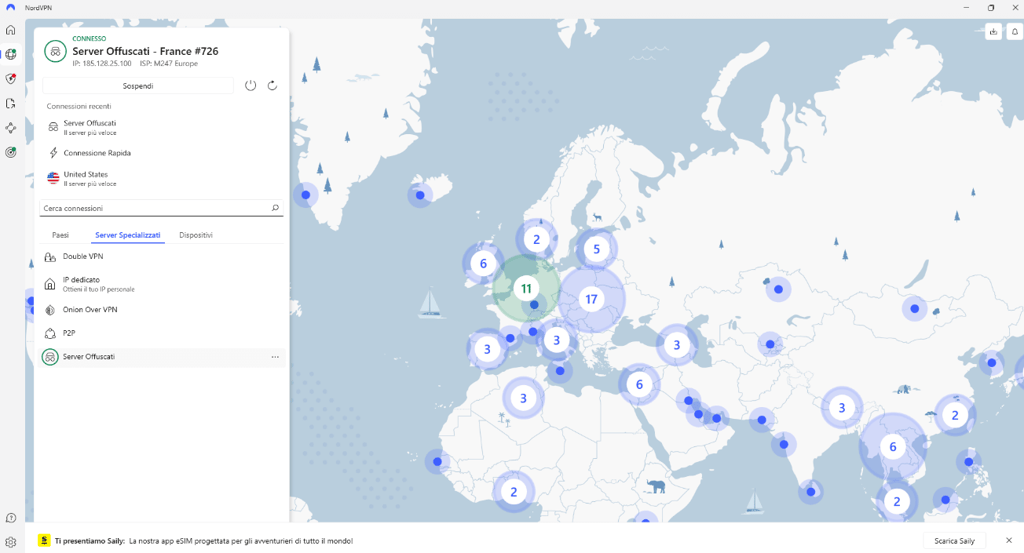Select IP dedicato option

point(161,283)
